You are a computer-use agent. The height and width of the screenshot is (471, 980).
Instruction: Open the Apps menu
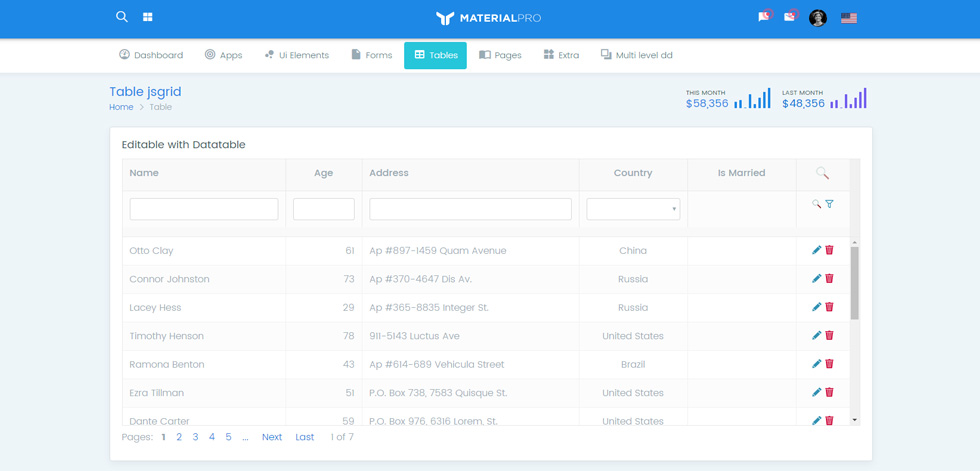point(223,55)
